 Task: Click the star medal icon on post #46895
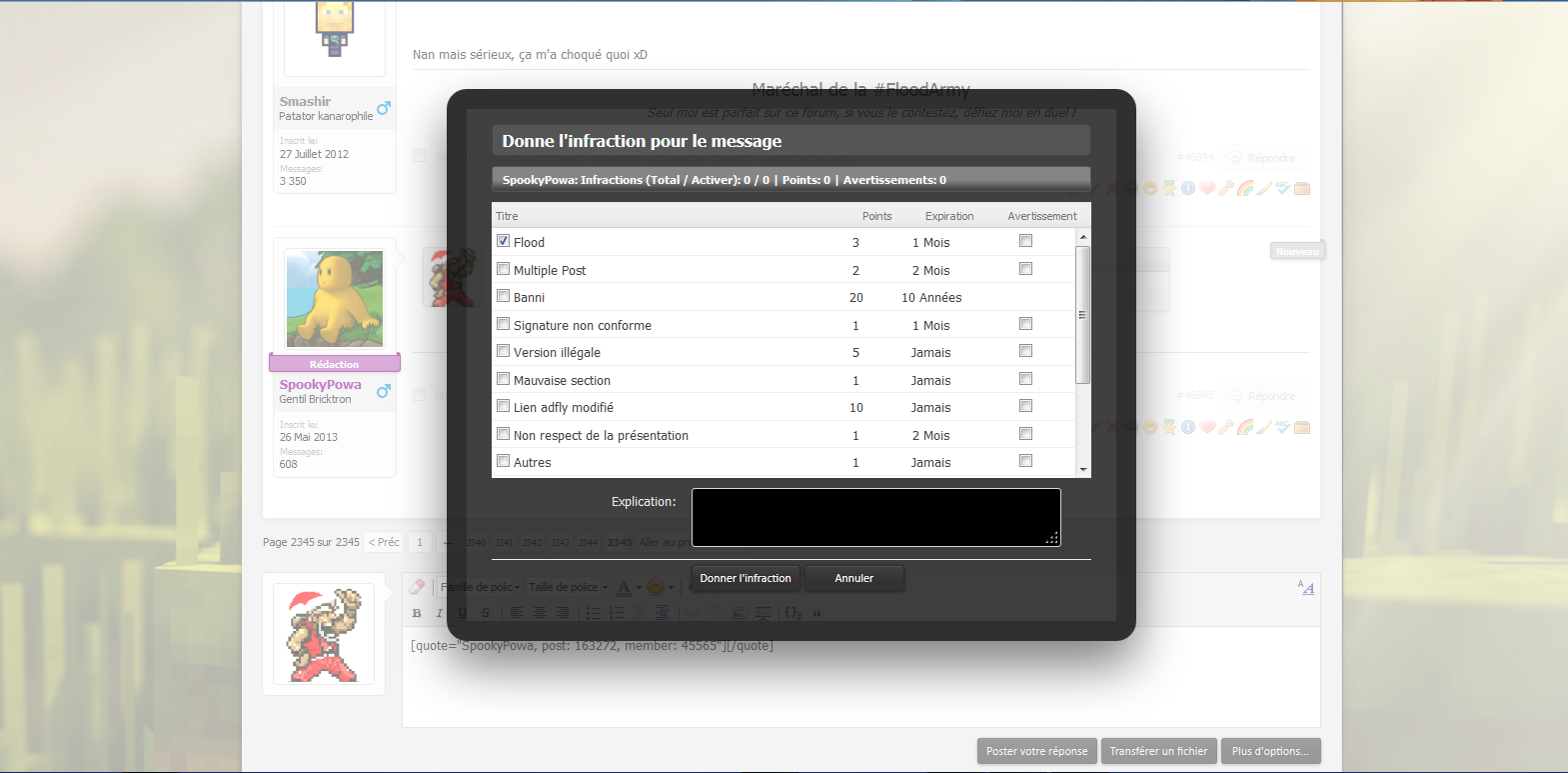click(x=1169, y=427)
